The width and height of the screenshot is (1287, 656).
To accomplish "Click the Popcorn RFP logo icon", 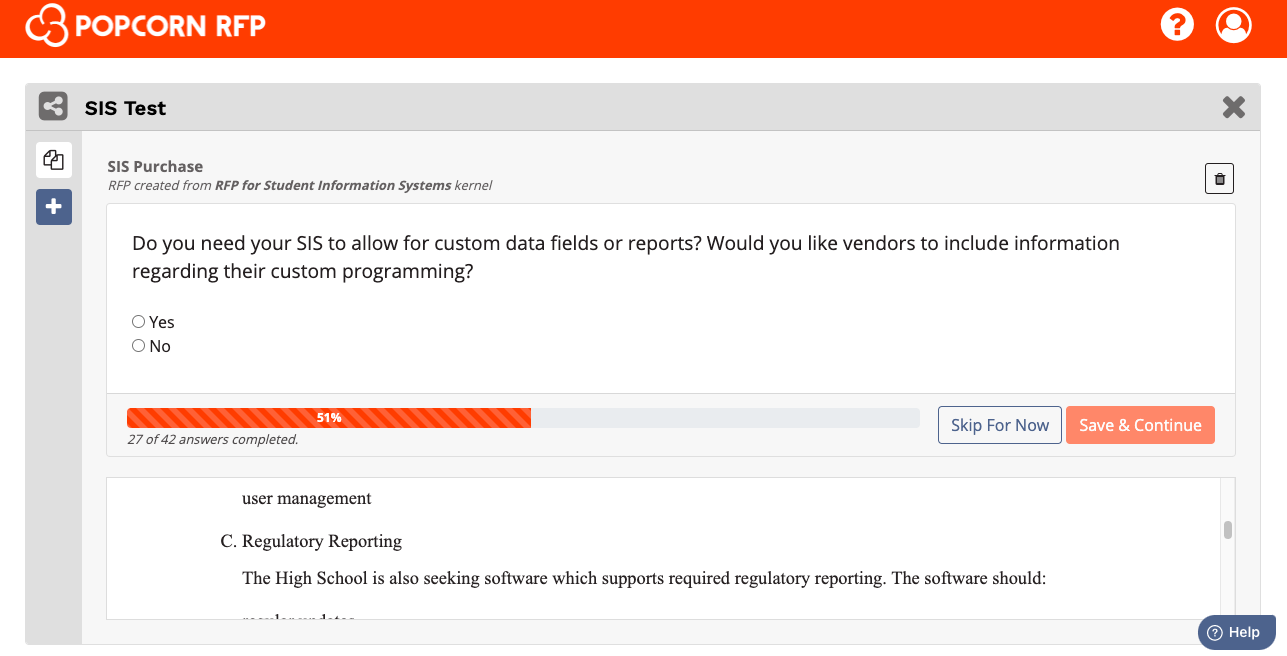I will pyautogui.click(x=46, y=25).
